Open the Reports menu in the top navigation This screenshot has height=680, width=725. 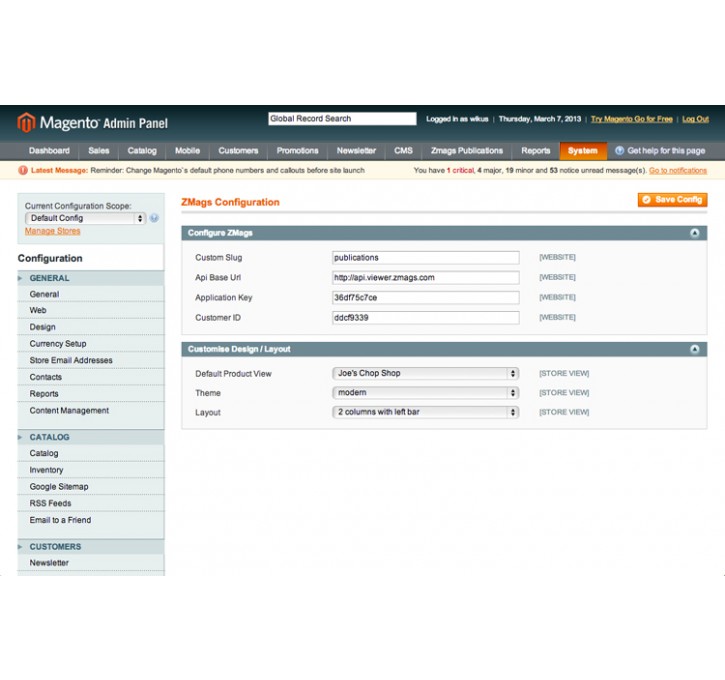(x=535, y=151)
